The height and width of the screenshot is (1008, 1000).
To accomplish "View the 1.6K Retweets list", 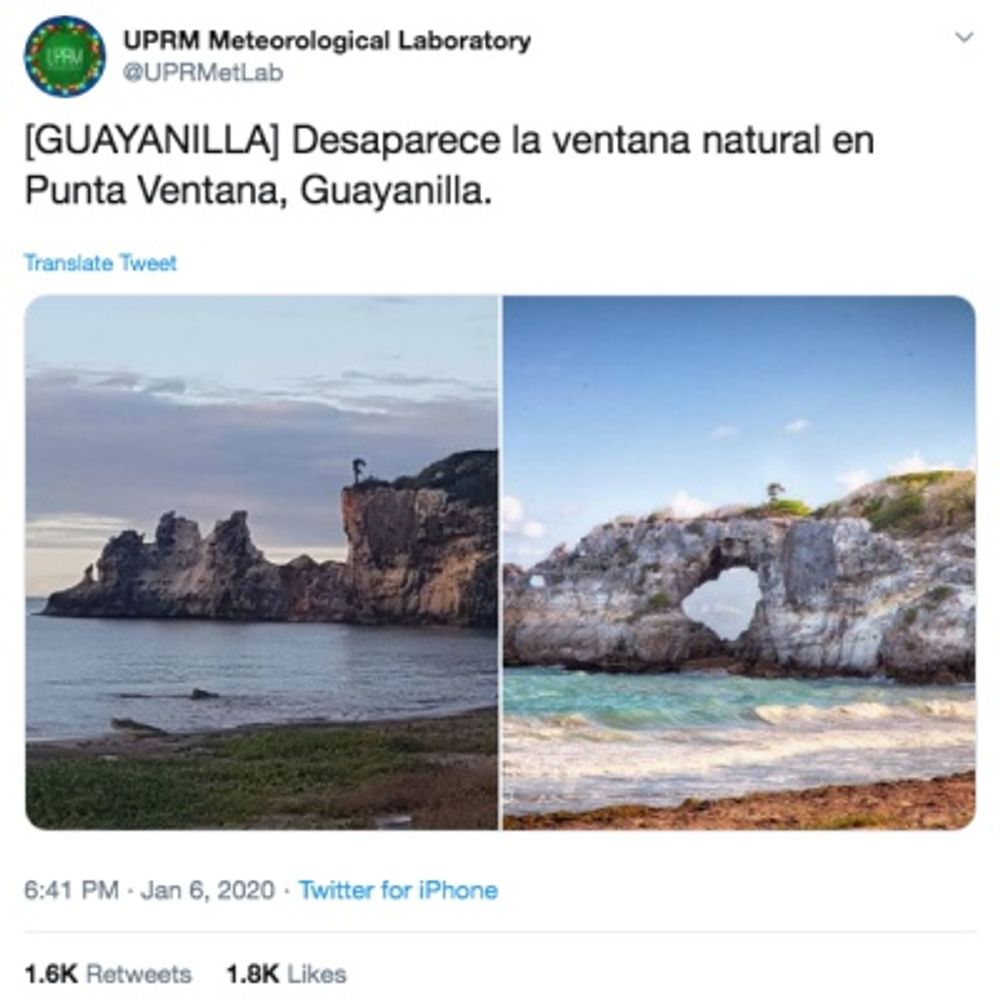I will coord(108,975).
